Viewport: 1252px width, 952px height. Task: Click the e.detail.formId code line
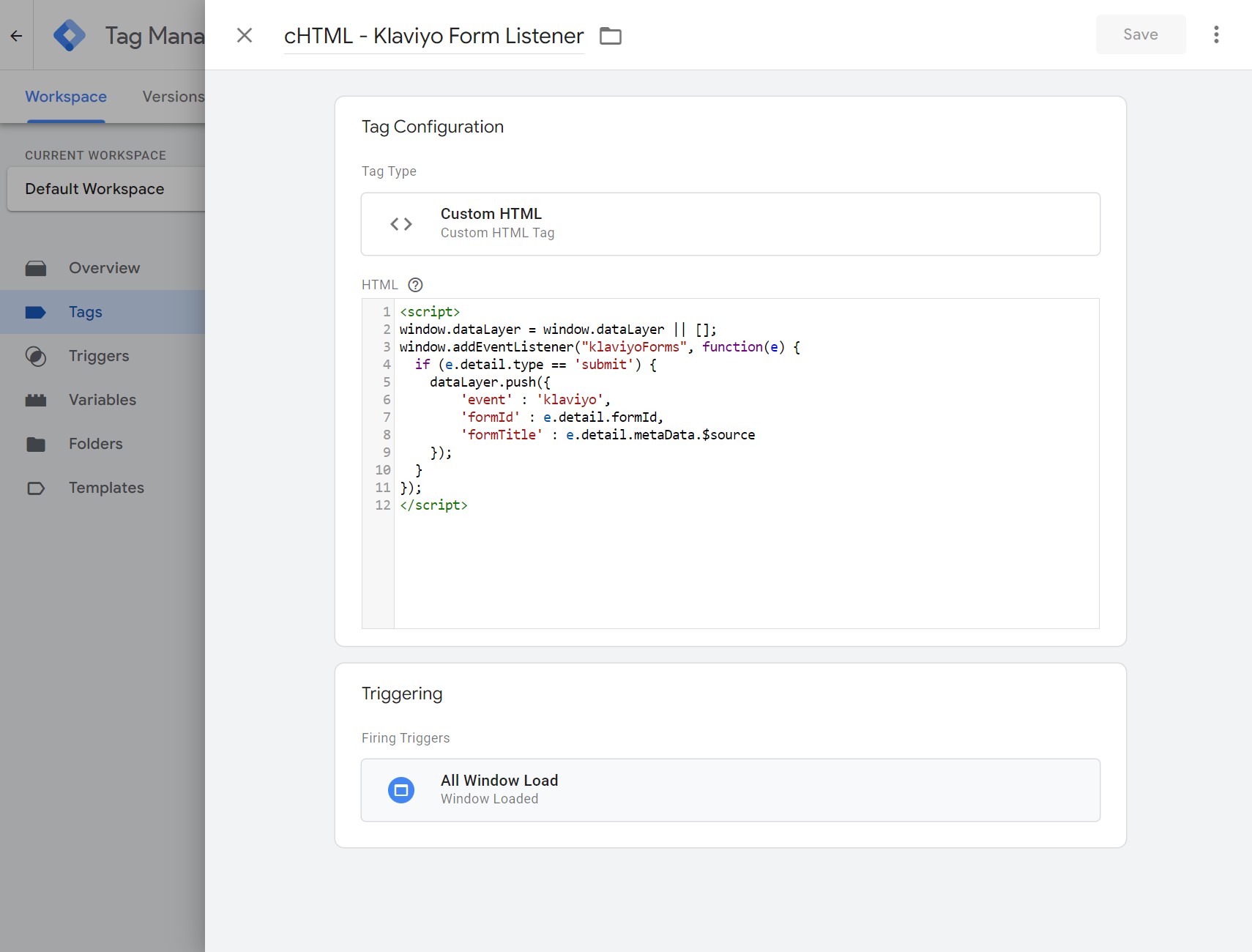click(x=603, y=417)
